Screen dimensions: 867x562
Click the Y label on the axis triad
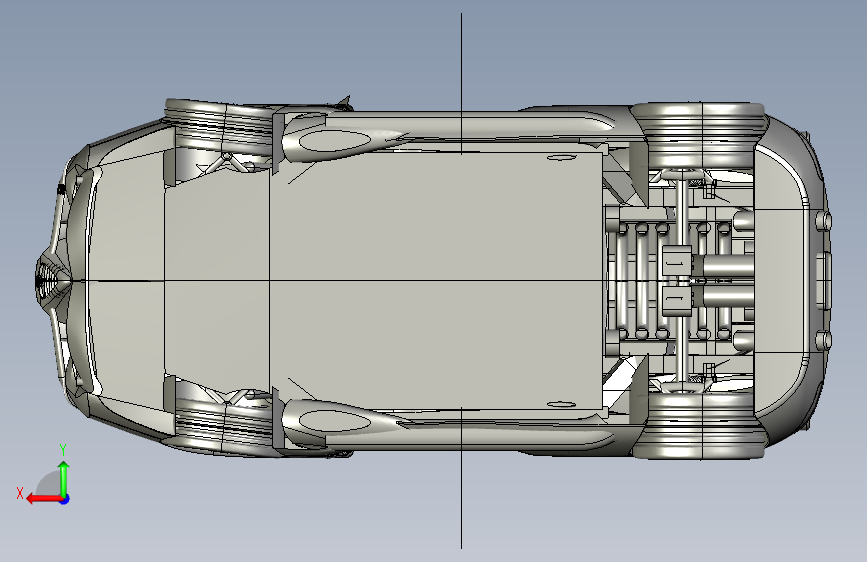click(63, 450)
